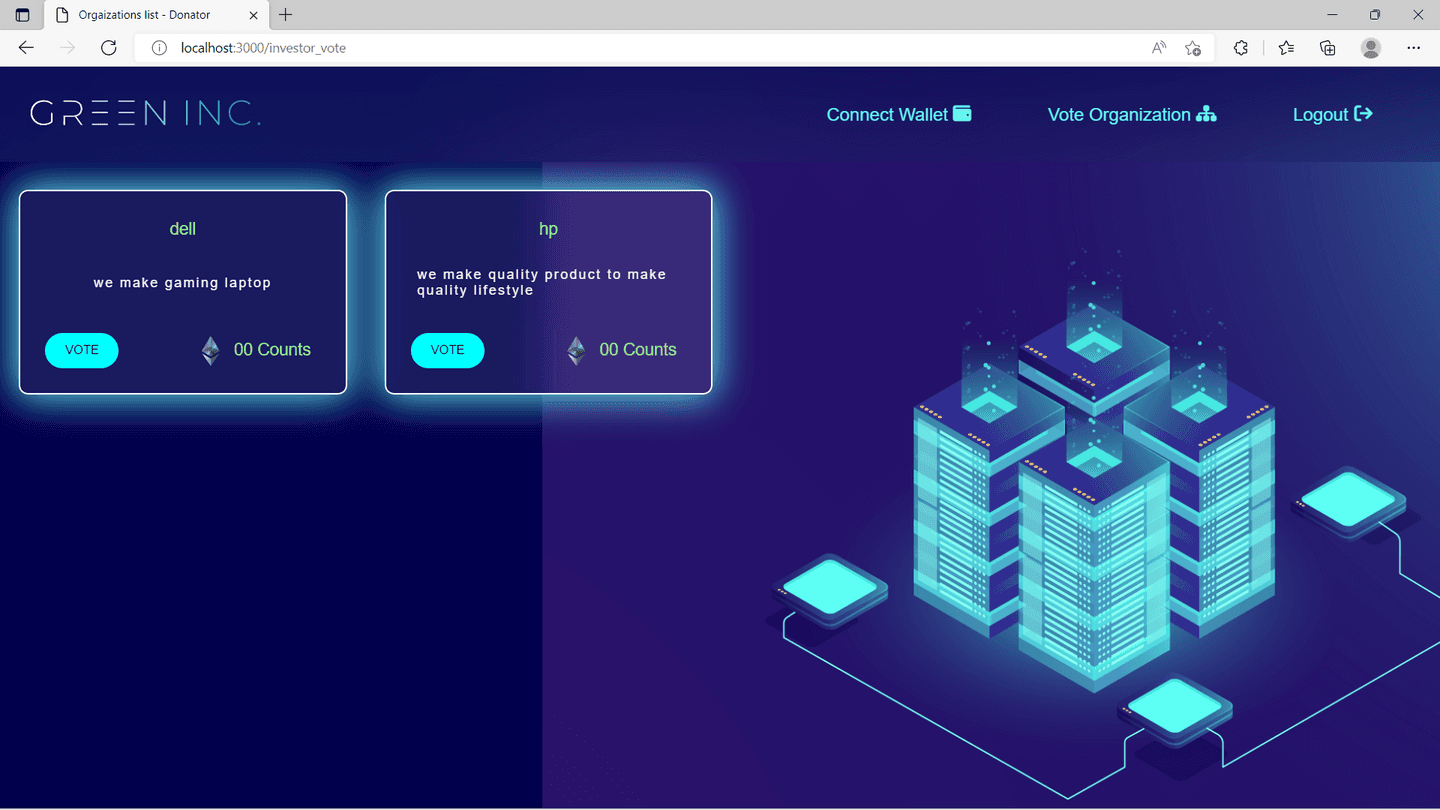The width and height of the screenshot is (1440, 810).
Task: Close the Orgaizations list tab
Action: (253, 15)
